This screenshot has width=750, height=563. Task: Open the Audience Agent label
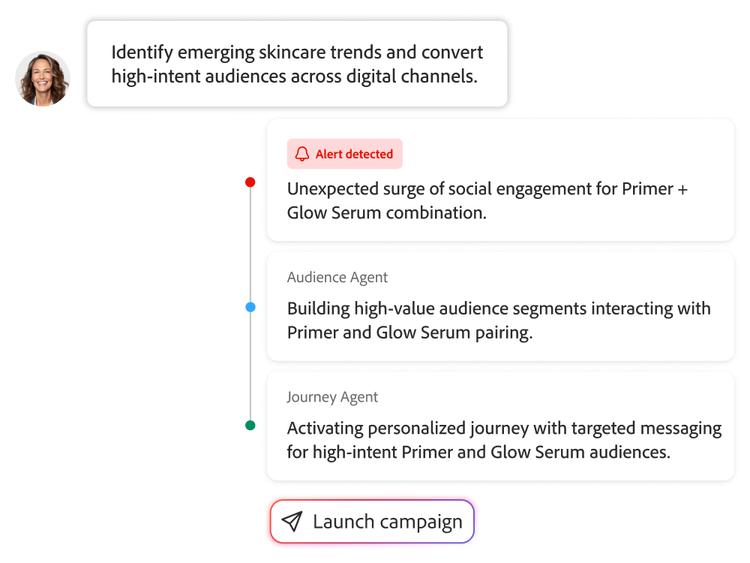[337, 277]
